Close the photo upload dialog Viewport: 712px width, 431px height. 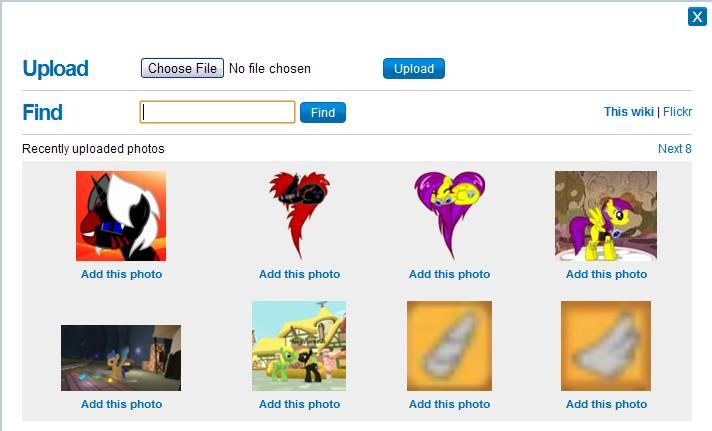pos(697,17)
